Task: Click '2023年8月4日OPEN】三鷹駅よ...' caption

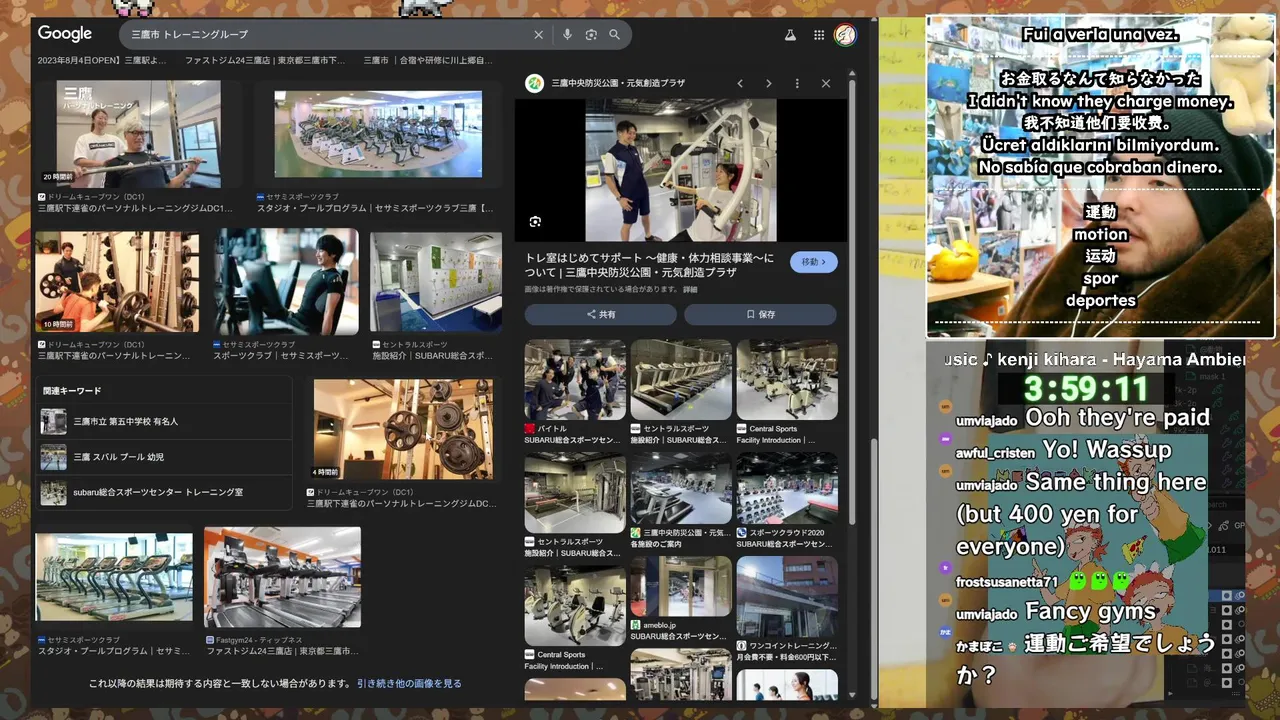Action: [x=102, y=61]
